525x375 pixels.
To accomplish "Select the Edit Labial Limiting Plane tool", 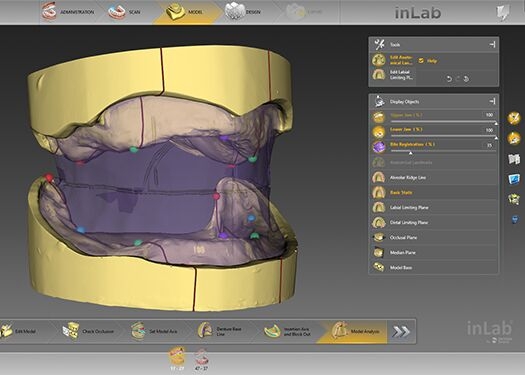I will click(393, 75).
